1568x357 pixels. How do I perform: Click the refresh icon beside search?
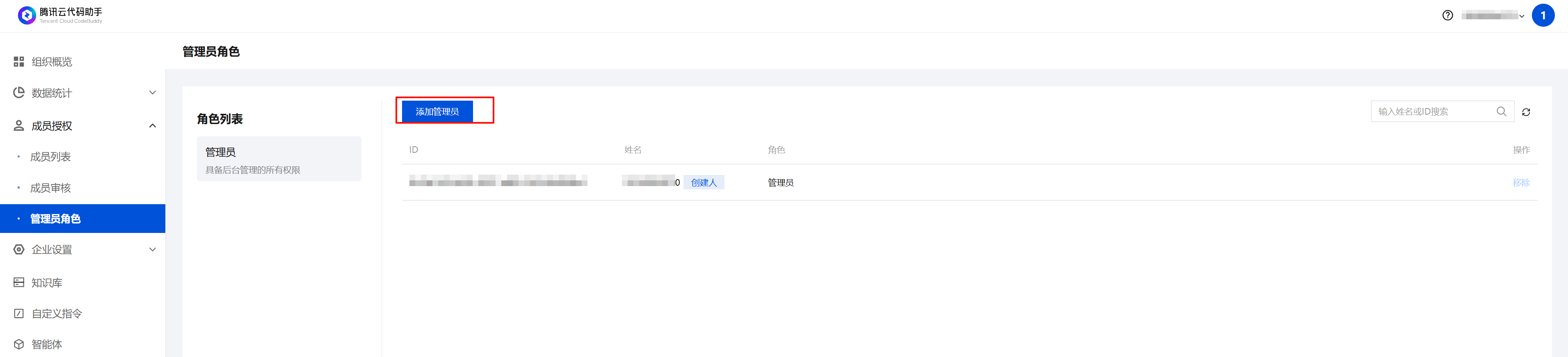pos(1526,112)
